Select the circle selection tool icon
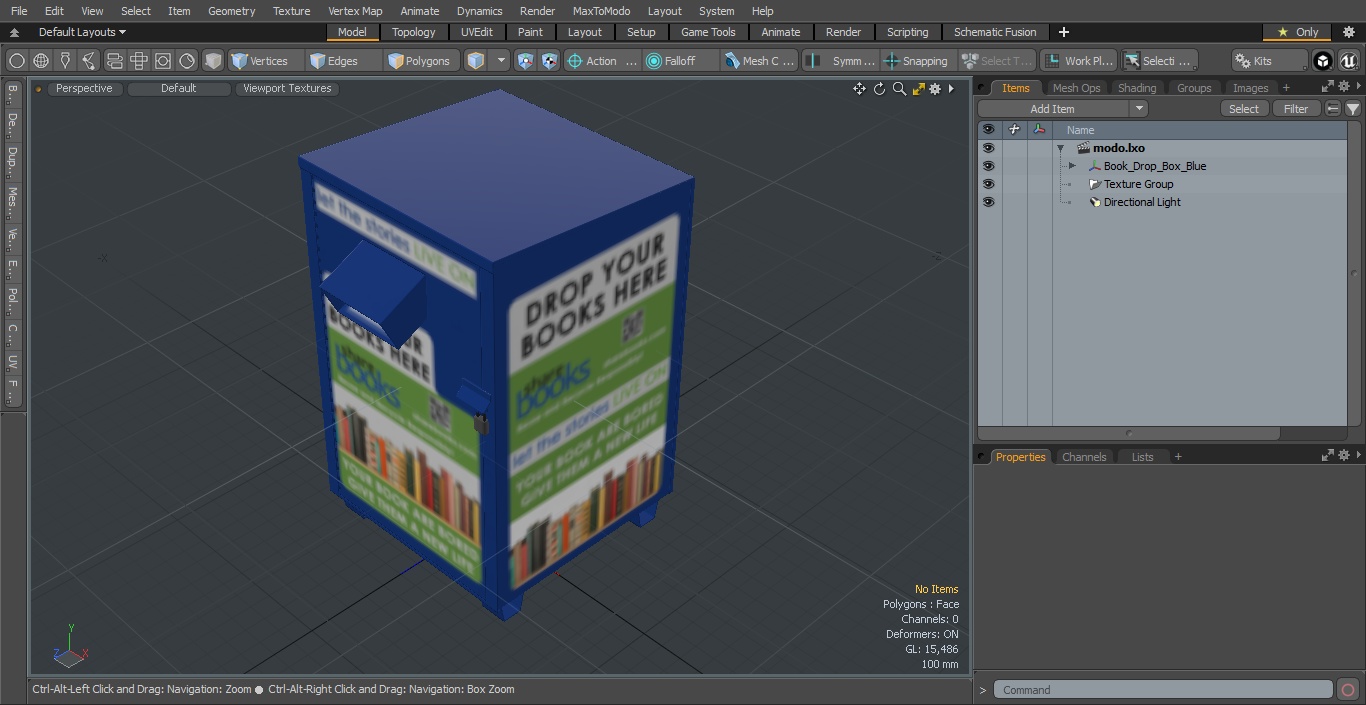 tap(17, 61)
